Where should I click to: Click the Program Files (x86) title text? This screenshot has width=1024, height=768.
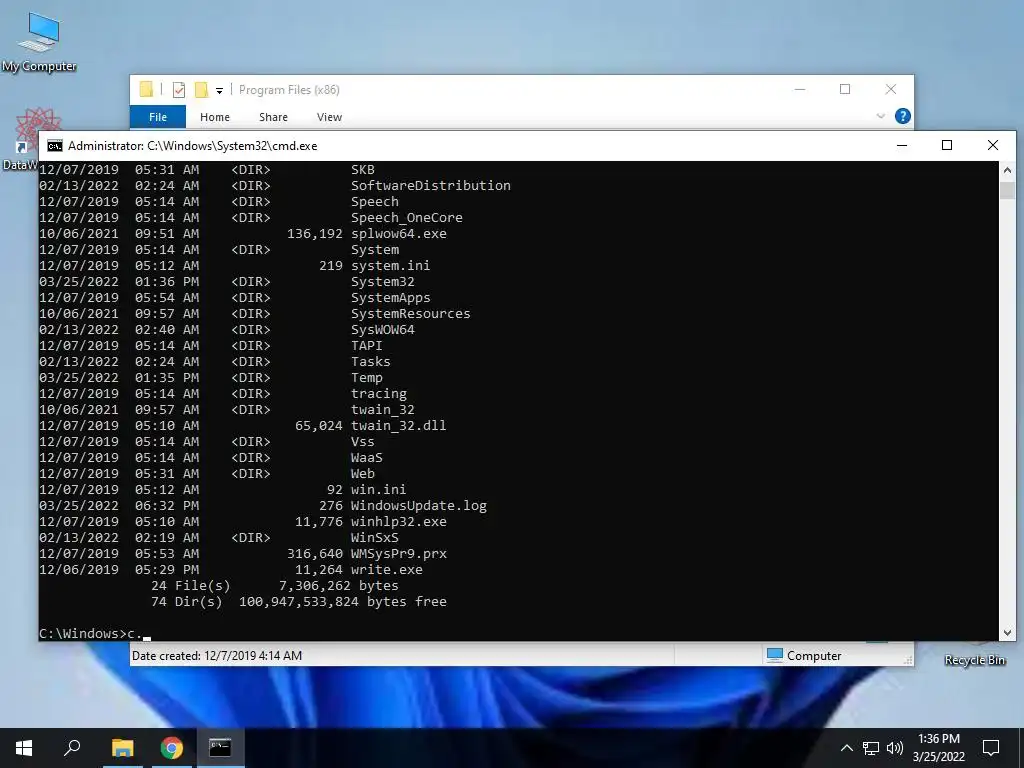[289, 90]
